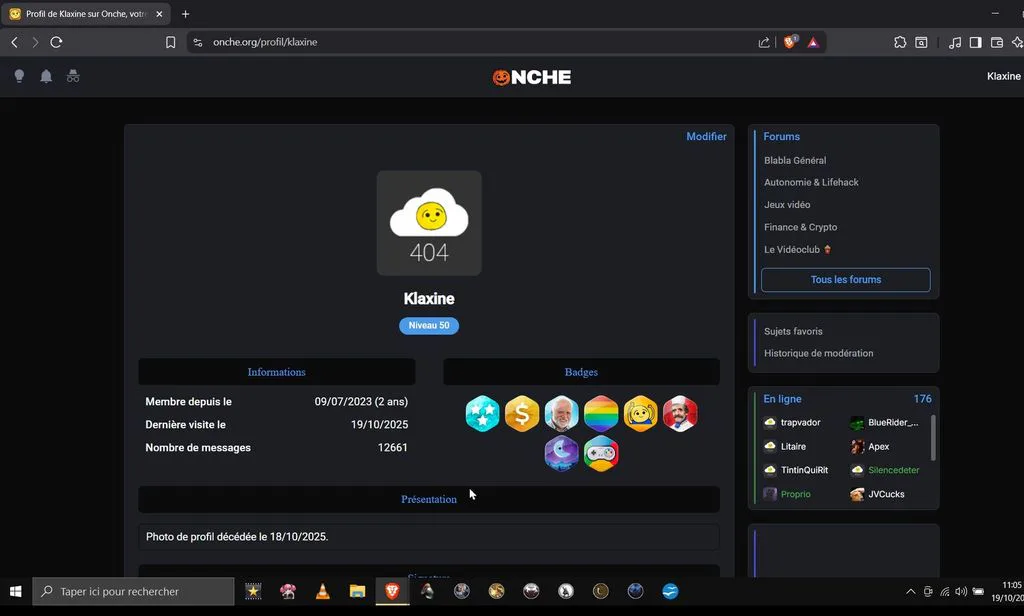Click the online users list scrollbar

(x=933, y=438)
